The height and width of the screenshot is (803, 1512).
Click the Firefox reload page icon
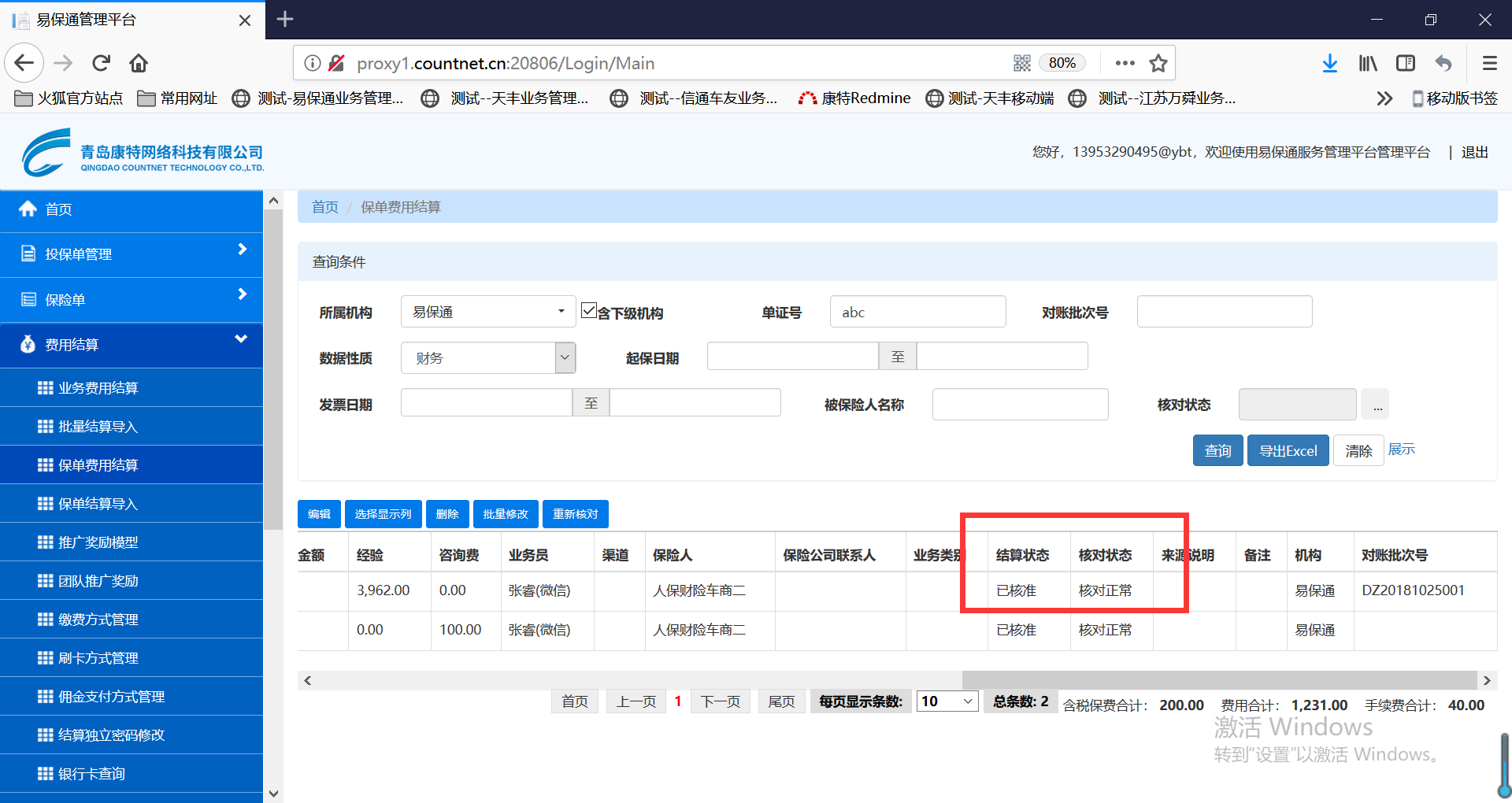click(101, 63)
